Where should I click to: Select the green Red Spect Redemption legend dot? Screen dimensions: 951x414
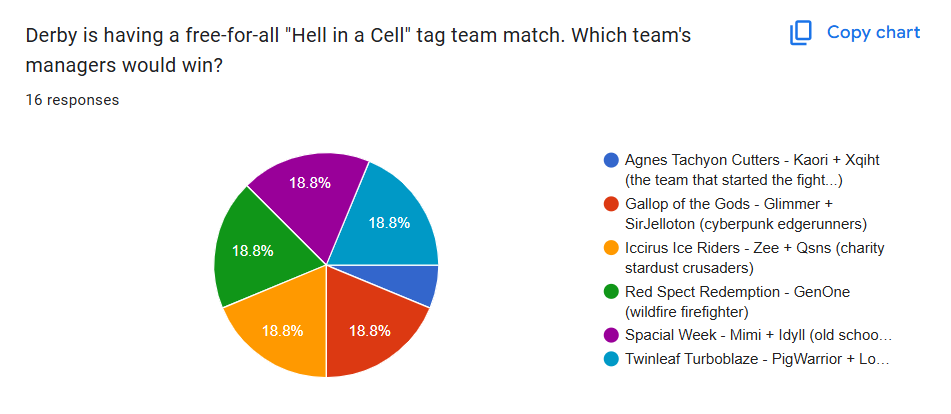pyautogui.click(x=611, y=292)
